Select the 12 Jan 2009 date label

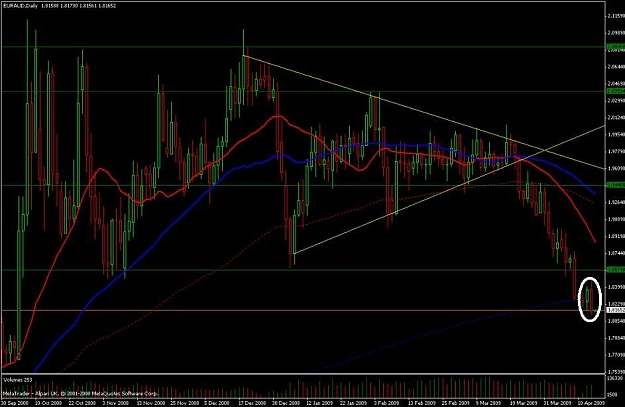(318, 403)
